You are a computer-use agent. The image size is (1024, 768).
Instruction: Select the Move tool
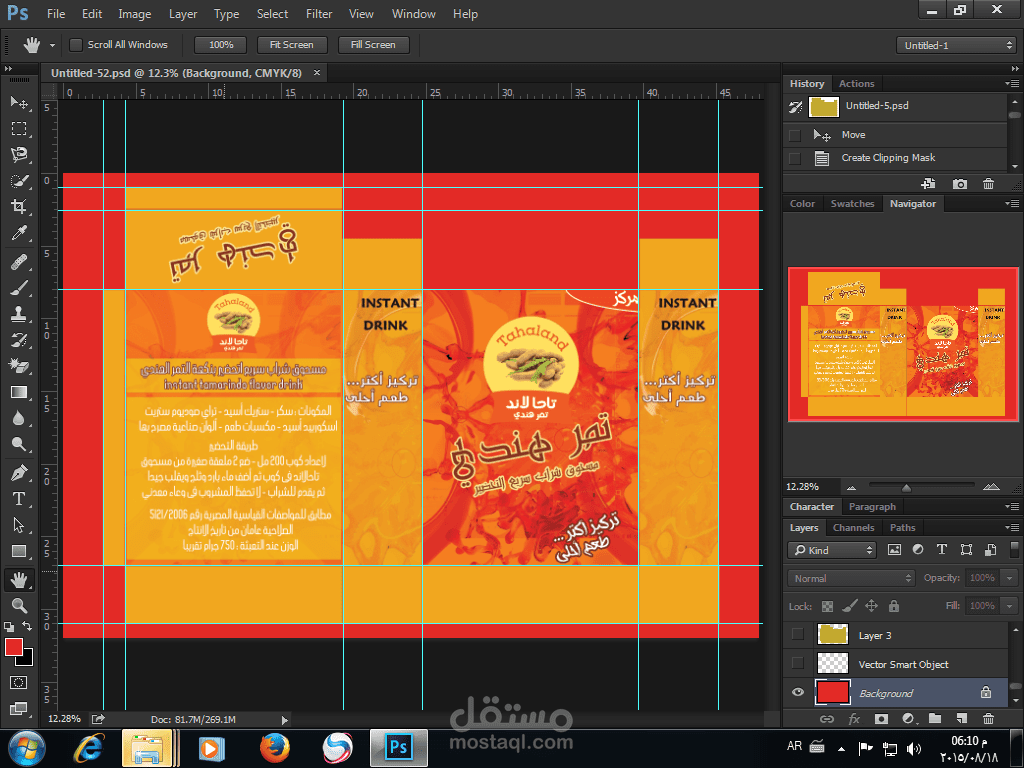[x=19, y=103]
